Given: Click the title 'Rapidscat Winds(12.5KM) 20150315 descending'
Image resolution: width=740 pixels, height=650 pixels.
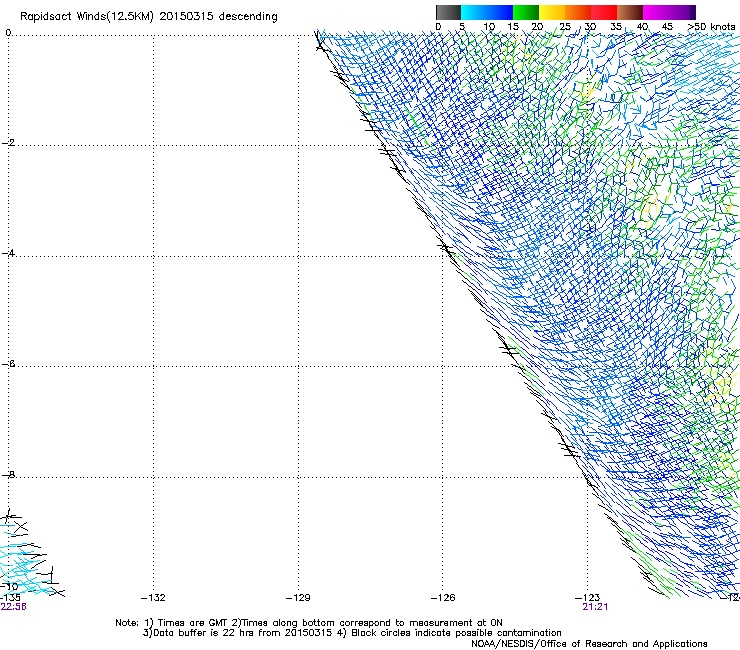Looking at the screenshot, I should coord(149,16).
